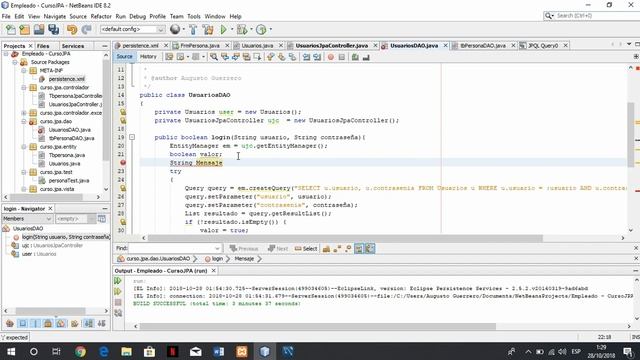Click the globe browser icon in the toolbar
The image size is (640, 360).
pyautogui.click(x=175, y=29)
